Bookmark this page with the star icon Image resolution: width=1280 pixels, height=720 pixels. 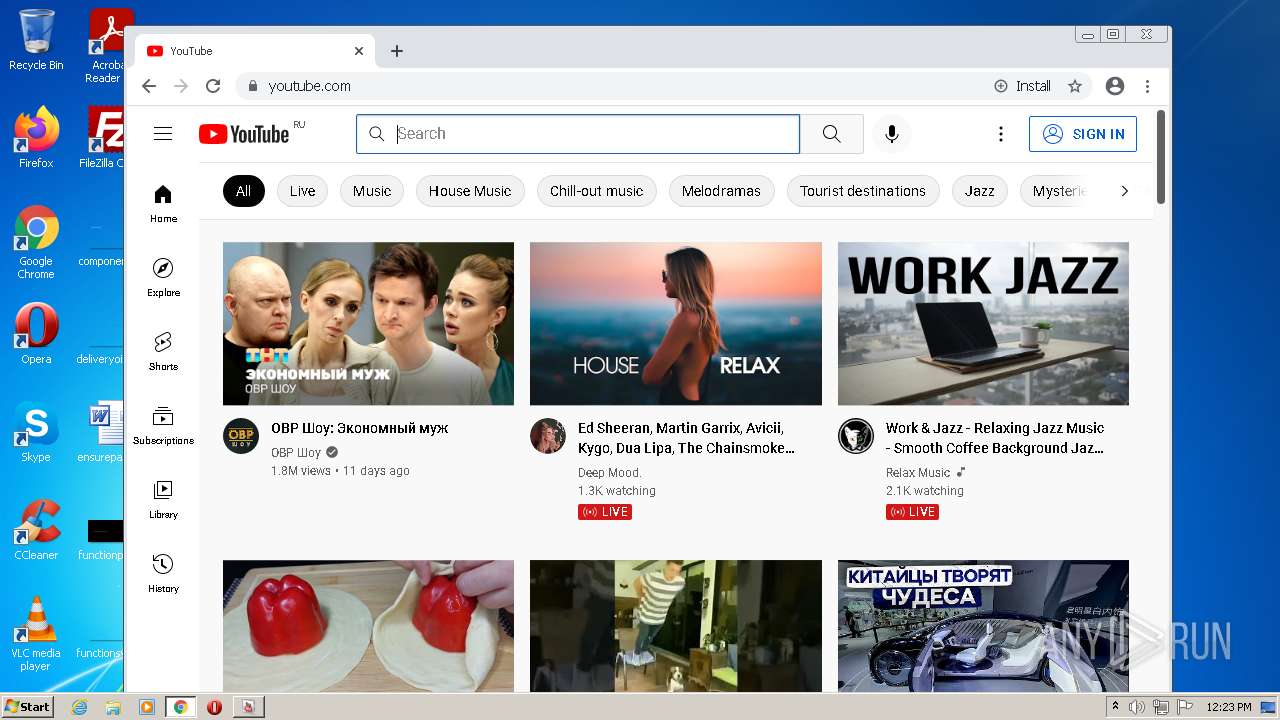(x=1075, y=86)
